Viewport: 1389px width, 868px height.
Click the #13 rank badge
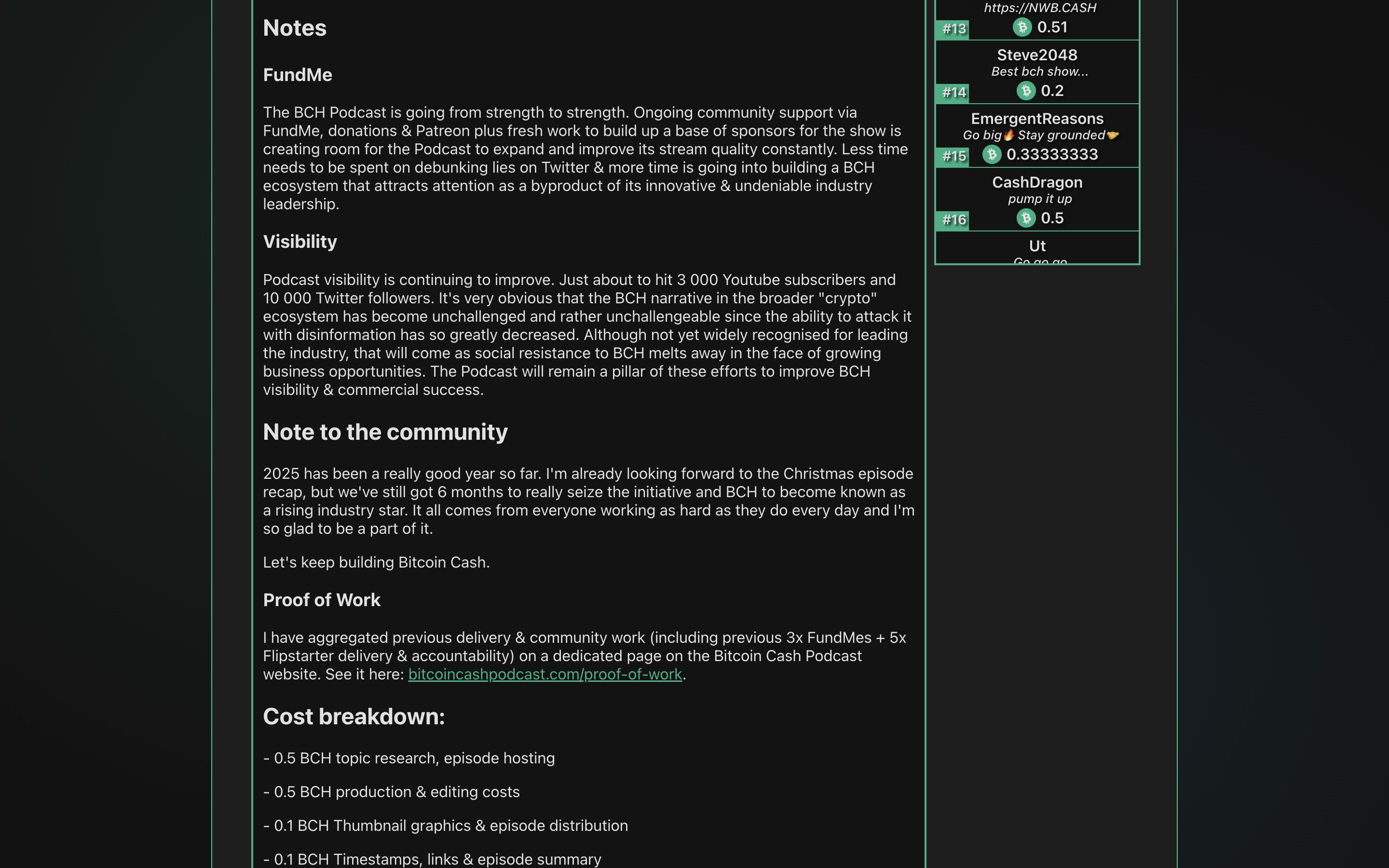(x=953, y=28)
